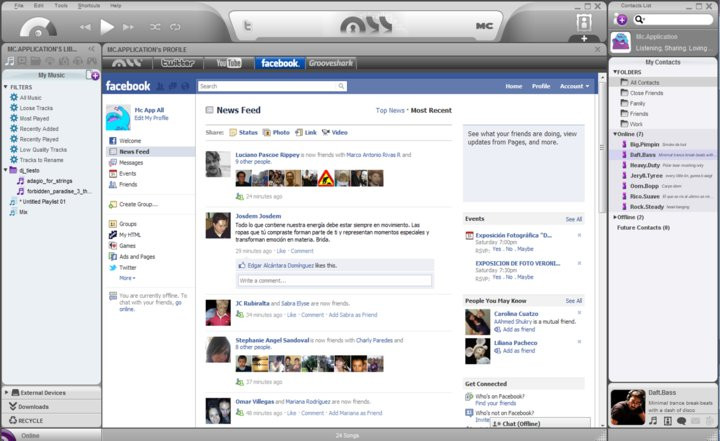Open the Downloads section
This screenshot has width=720, height=441.
point(34,407)
